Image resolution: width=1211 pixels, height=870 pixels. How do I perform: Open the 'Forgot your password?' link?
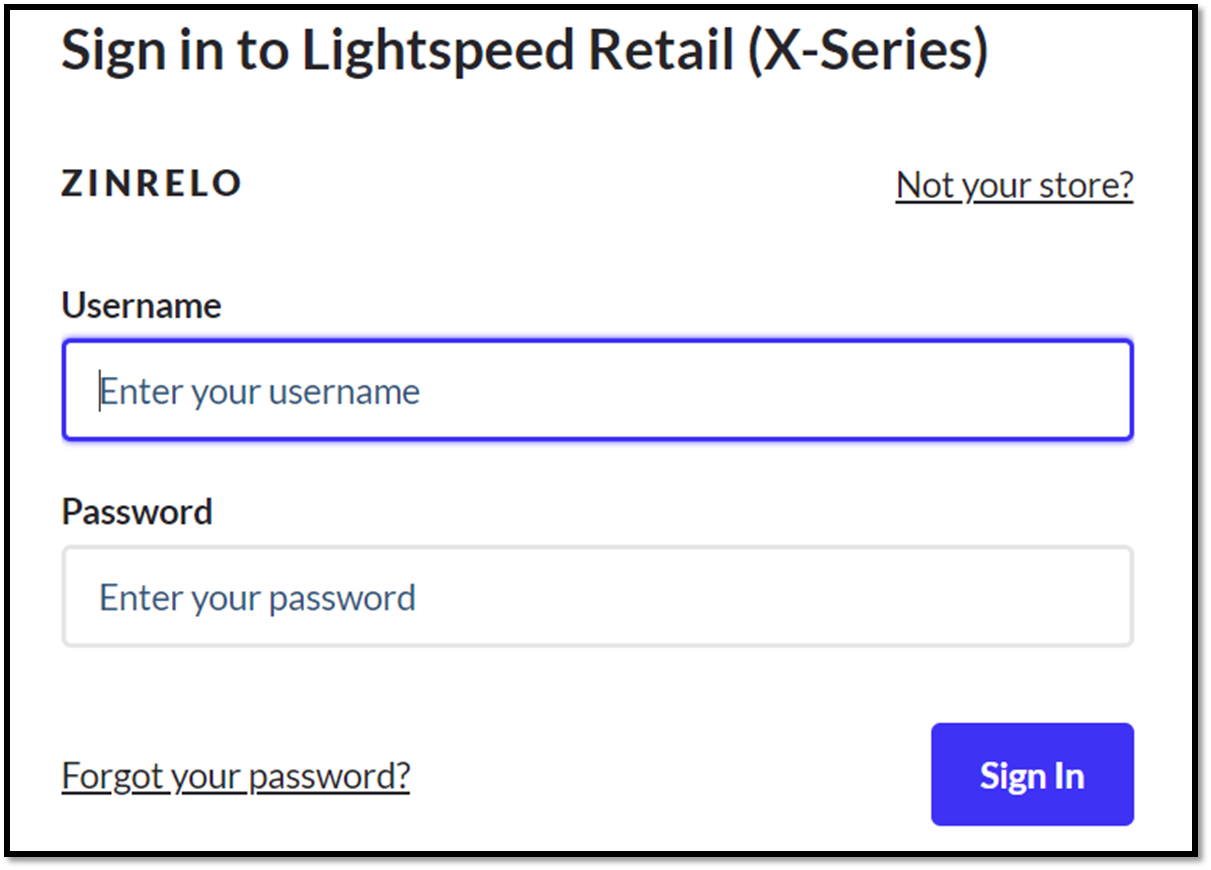236,776
